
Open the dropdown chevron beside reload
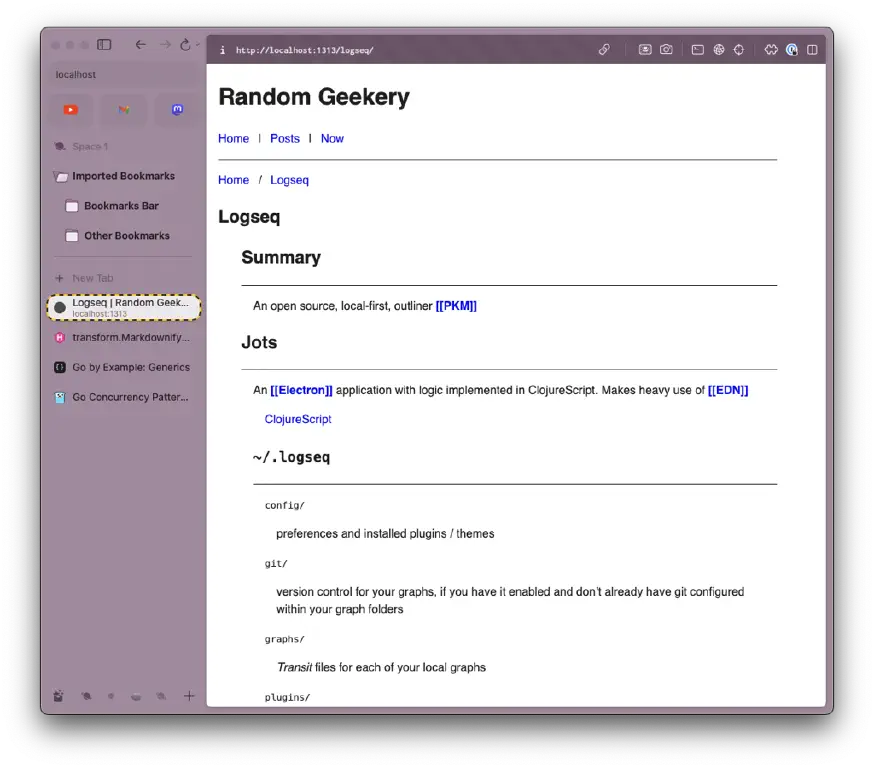tap(197, 45)
